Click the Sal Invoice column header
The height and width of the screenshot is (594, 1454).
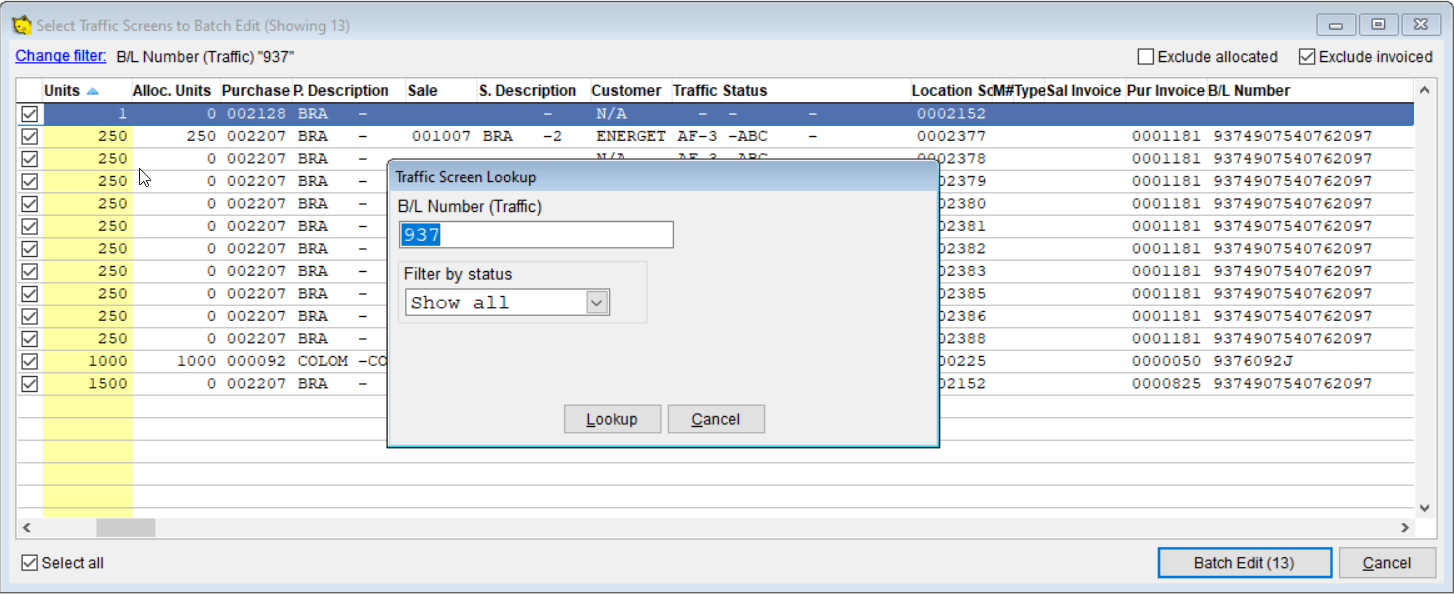[1084, 91]
